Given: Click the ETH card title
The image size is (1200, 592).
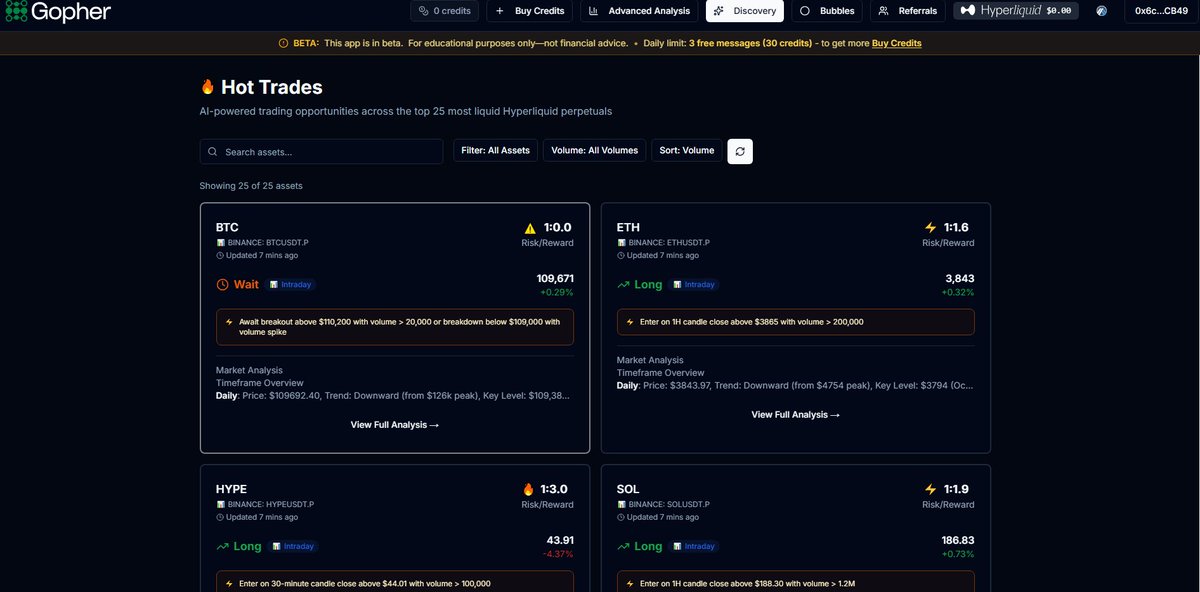Looking at the screenshot, I should pos(628,227).
